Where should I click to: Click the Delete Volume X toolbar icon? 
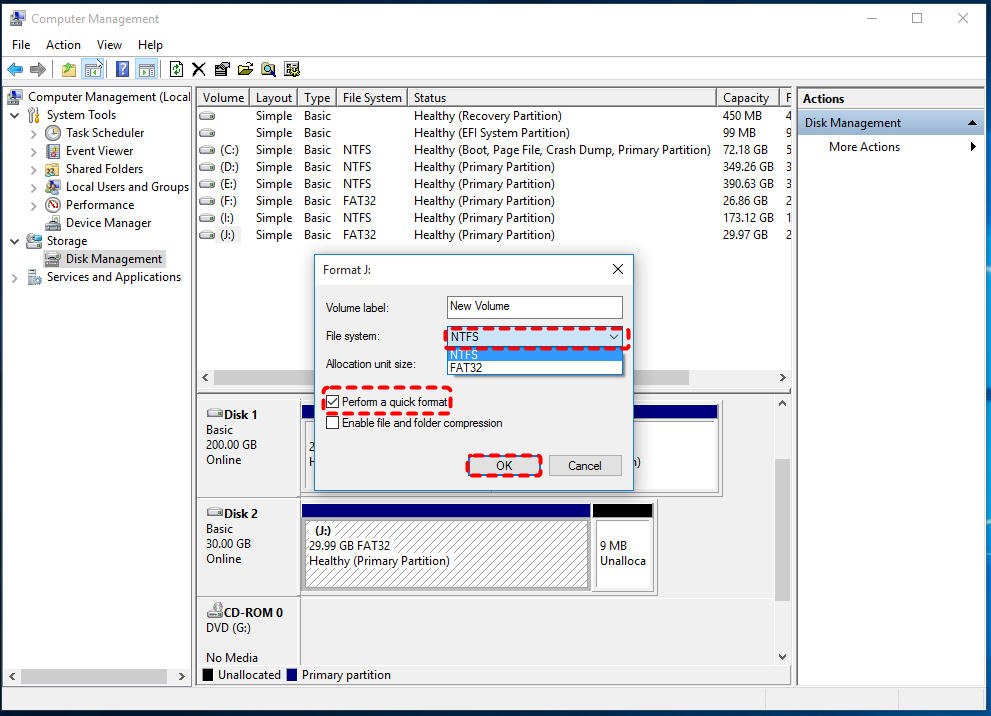click(x=199, y=68)
